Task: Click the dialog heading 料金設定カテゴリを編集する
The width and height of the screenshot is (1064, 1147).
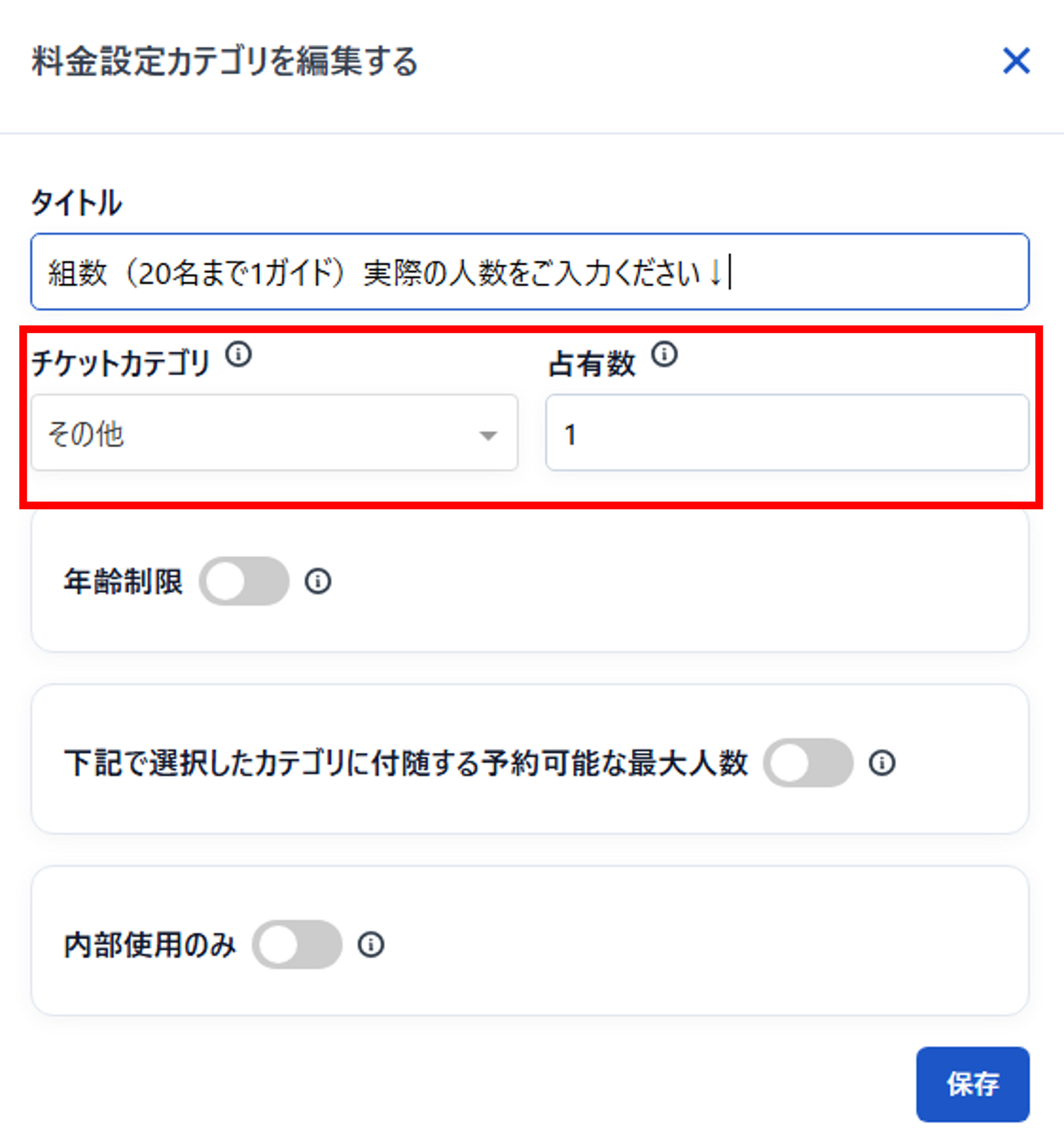Action: [x=224, y=61]
